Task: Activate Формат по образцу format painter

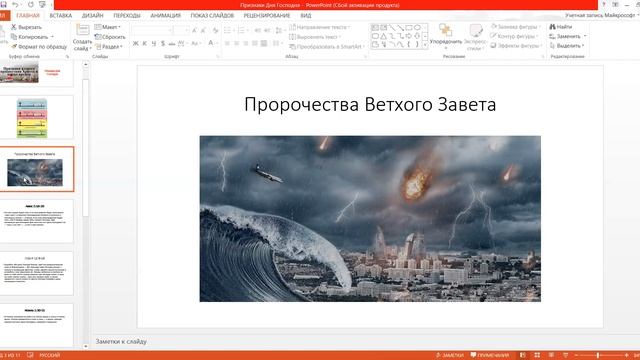Action: coord(38,47)
